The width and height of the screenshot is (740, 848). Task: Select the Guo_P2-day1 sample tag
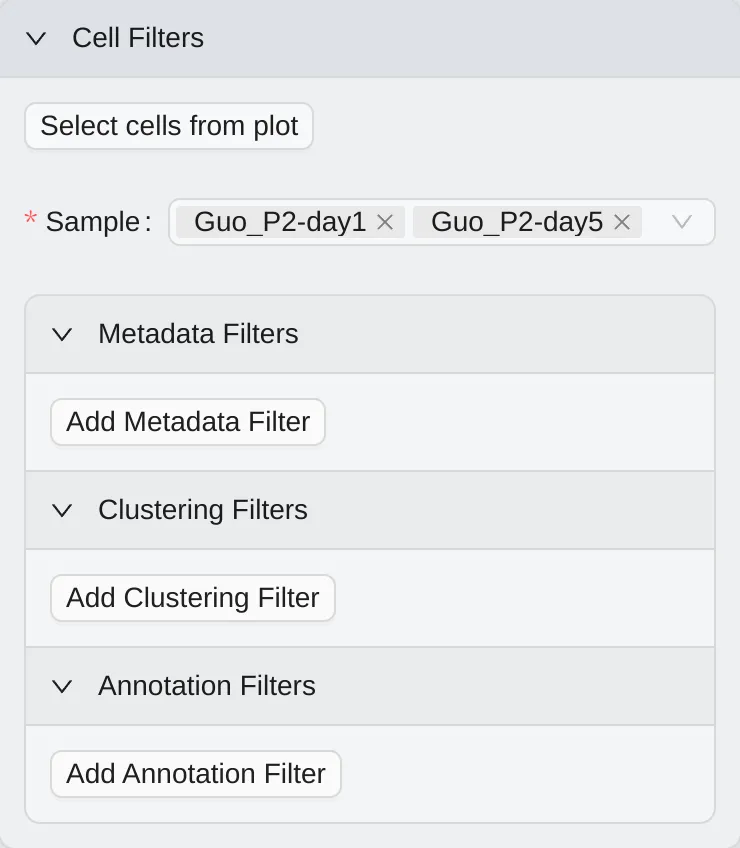tap(278, 222)
